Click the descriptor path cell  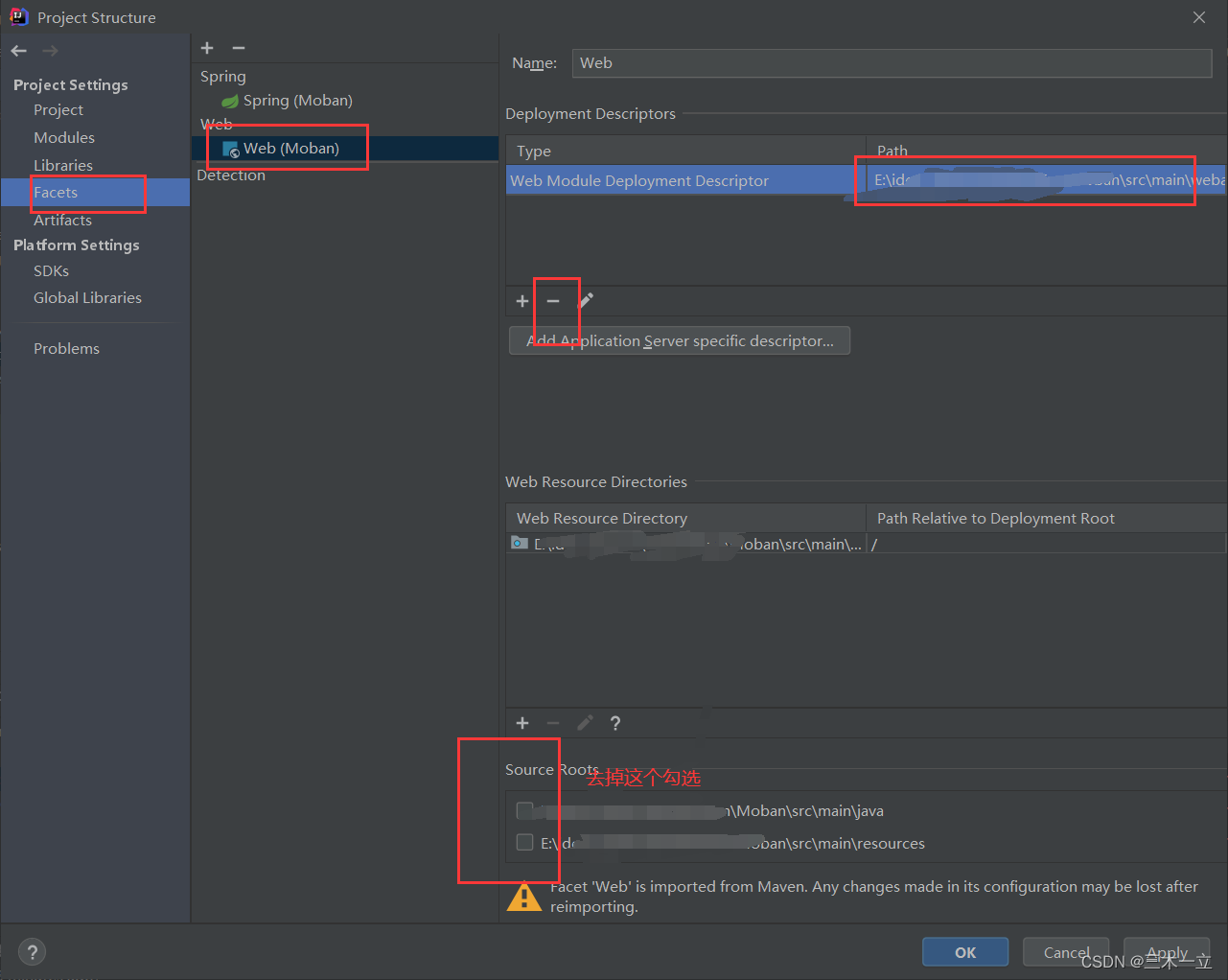tap(1046, 181)
